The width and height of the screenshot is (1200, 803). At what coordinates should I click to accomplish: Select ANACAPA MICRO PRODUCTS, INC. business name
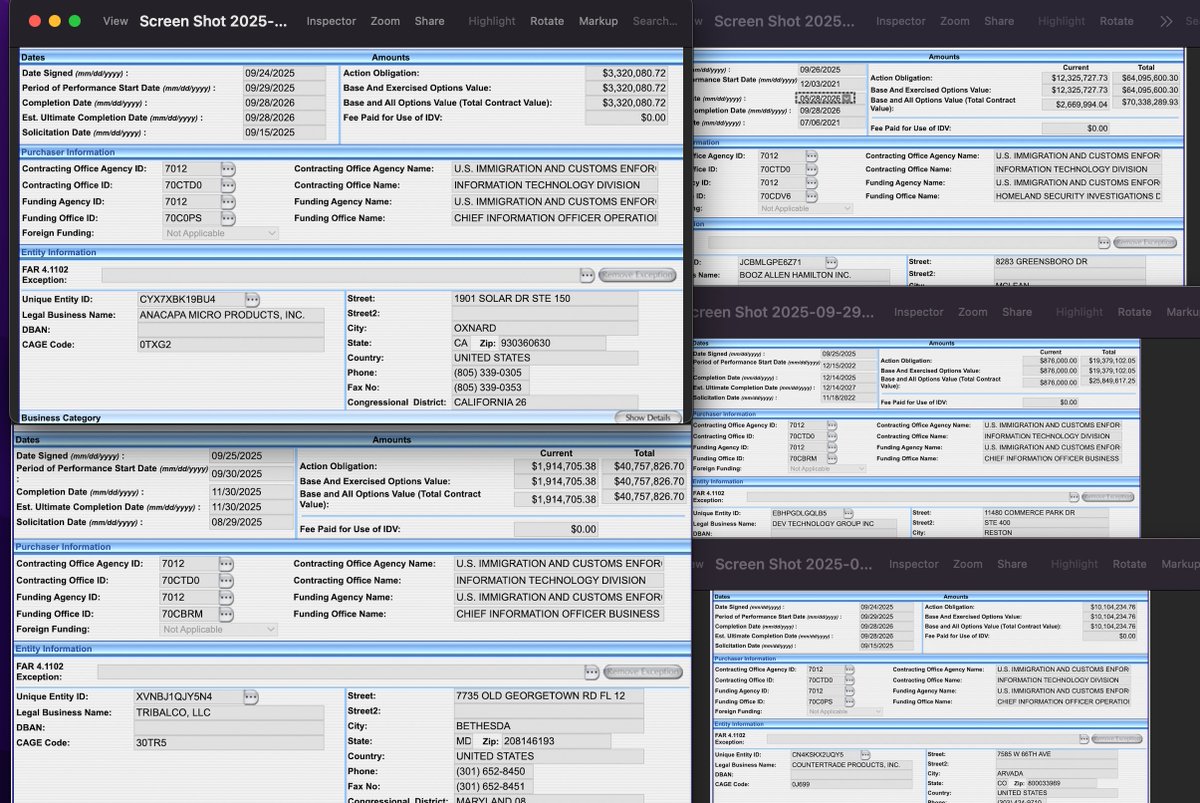[231, 315]
